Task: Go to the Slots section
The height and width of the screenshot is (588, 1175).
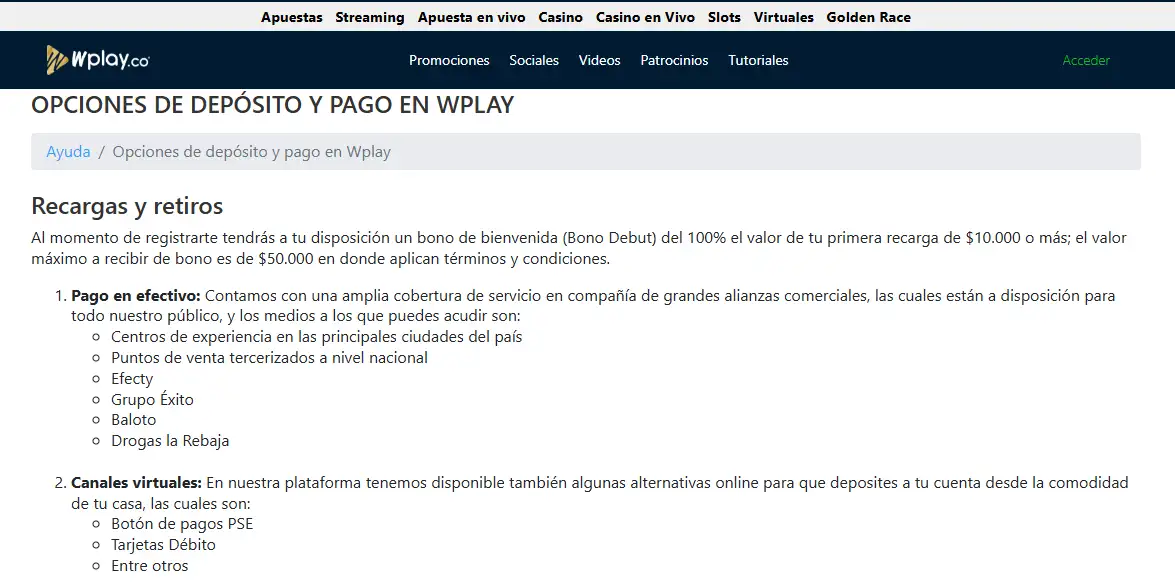Action: 724,17
